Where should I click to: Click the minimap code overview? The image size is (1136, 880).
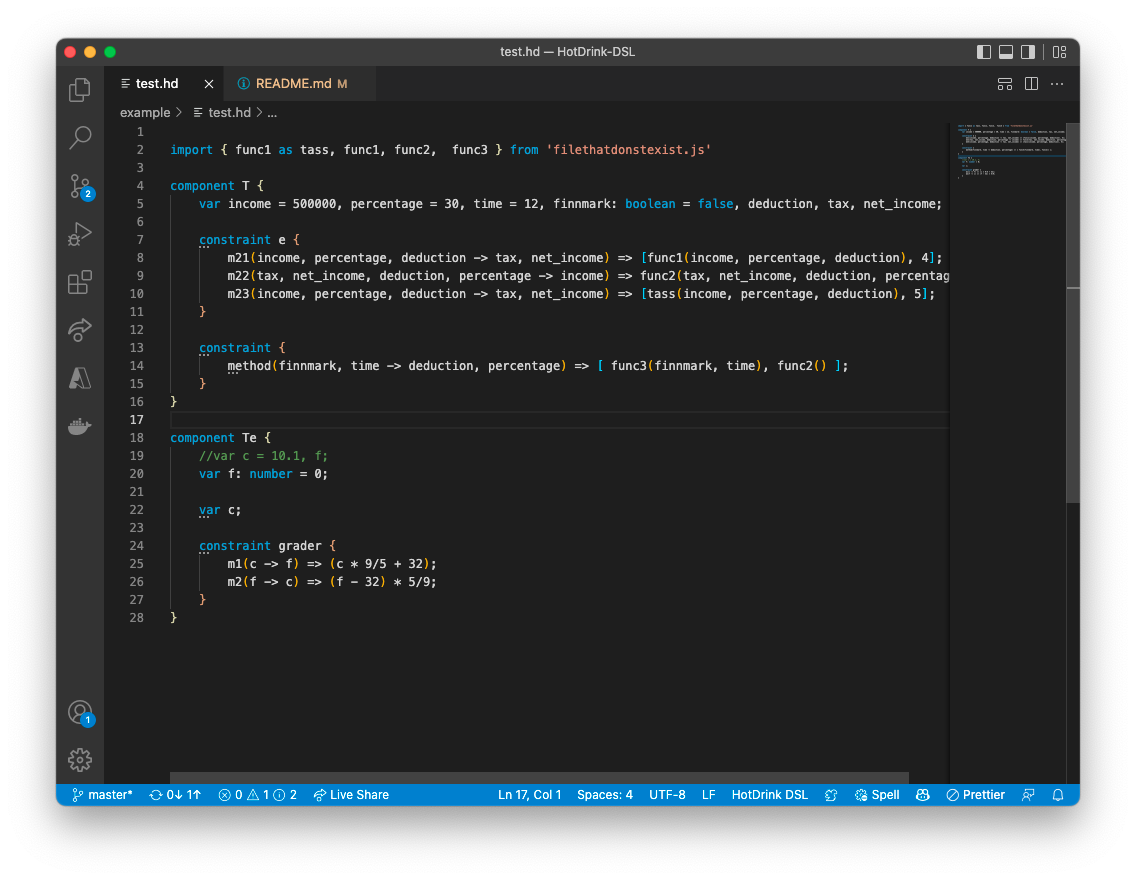1011,150
